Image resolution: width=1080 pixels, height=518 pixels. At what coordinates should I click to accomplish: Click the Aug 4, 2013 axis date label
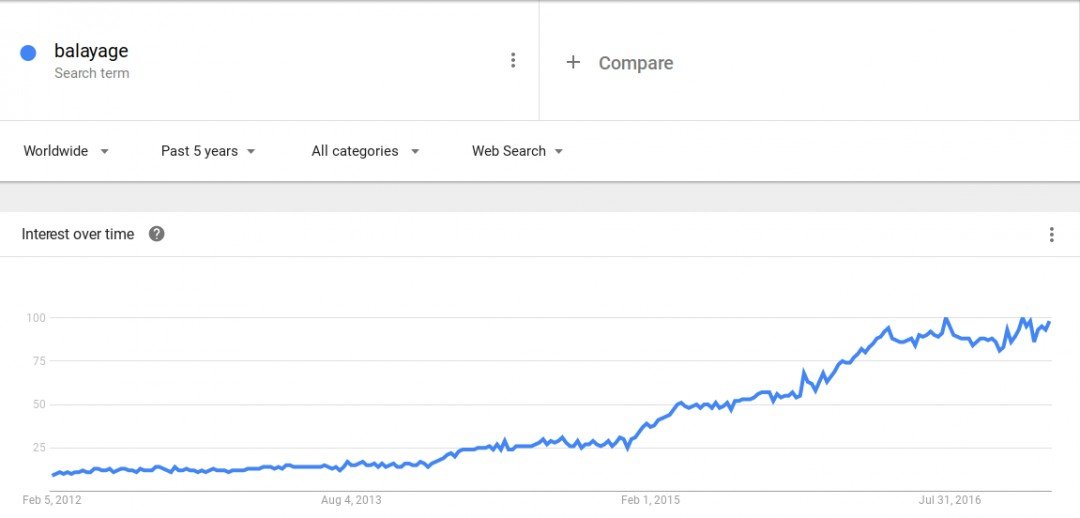[x=351, y=500]
